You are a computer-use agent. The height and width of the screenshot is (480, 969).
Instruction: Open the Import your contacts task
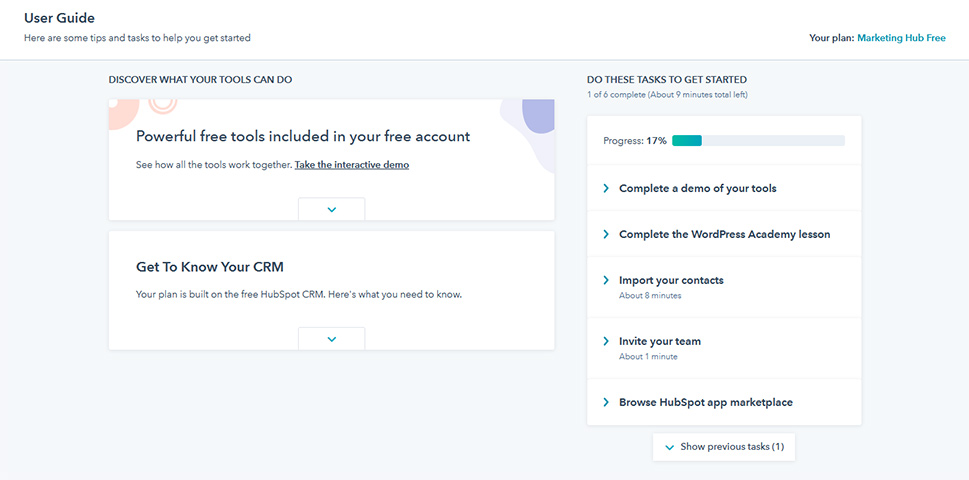pyautogui.click(x=724, y=287)
